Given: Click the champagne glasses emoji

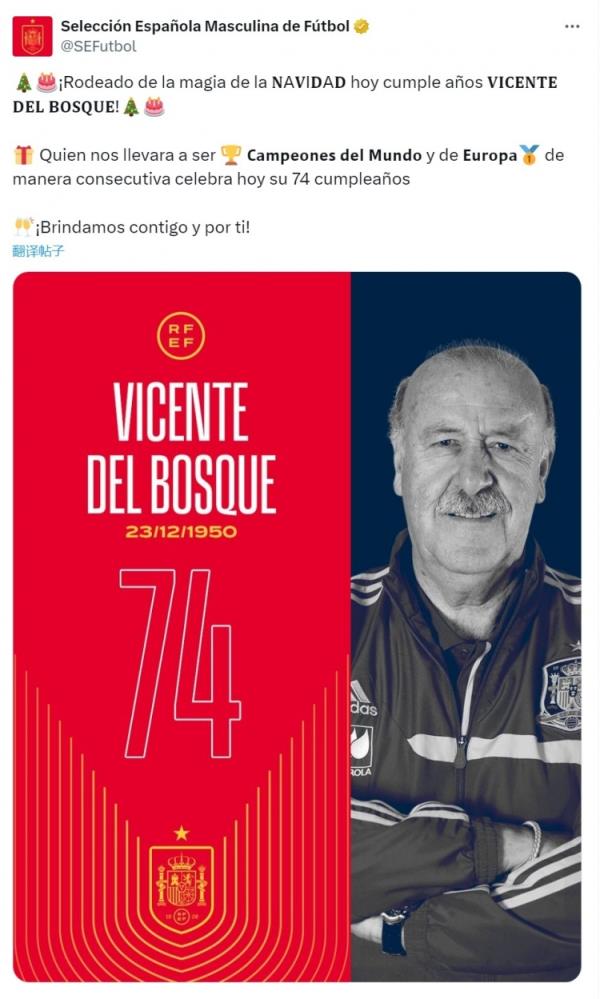Looking at the screenshot, I should [24, 226].
